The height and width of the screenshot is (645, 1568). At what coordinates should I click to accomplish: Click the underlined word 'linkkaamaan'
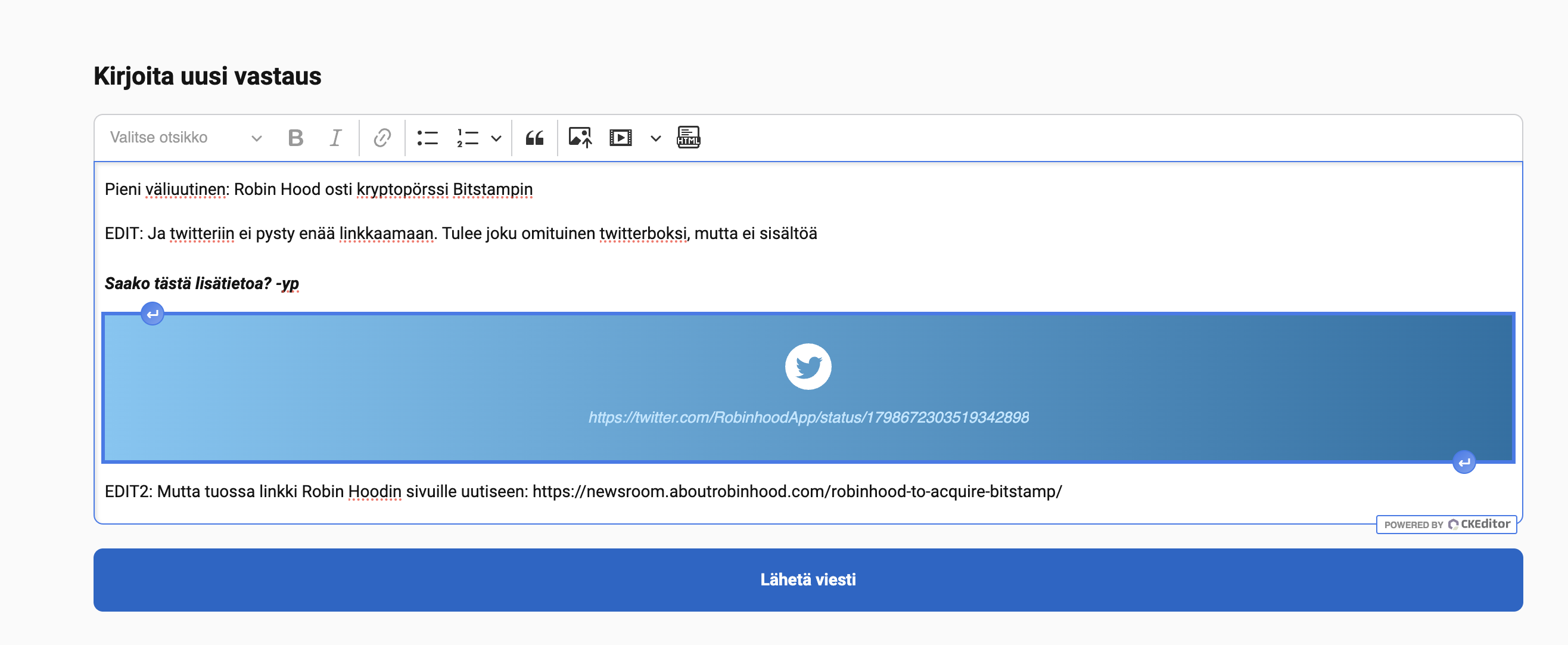tap(386, 234)
